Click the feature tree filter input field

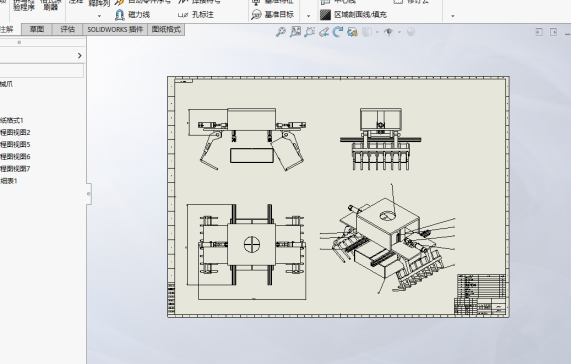[x=42, y=70]
